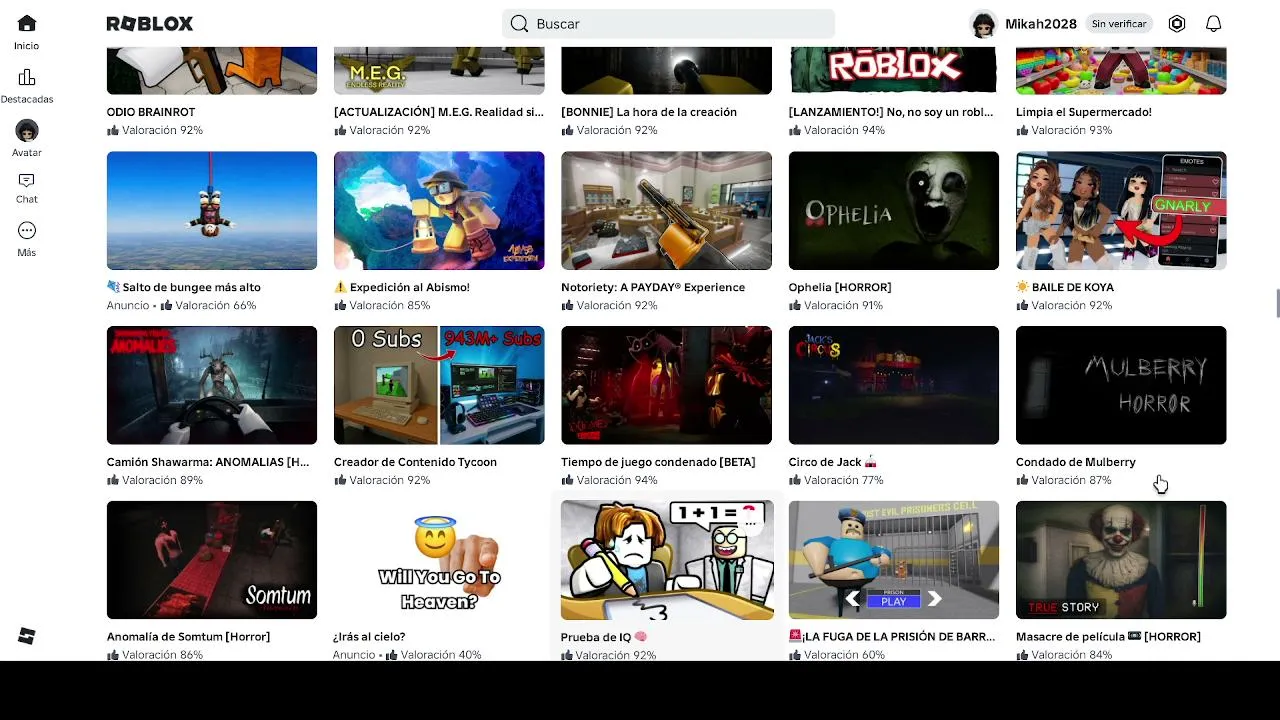Open the Will You Go To Heaven thumbnail
The width and height of the screenshot is (1280, 720).
[x=439, y=561]
